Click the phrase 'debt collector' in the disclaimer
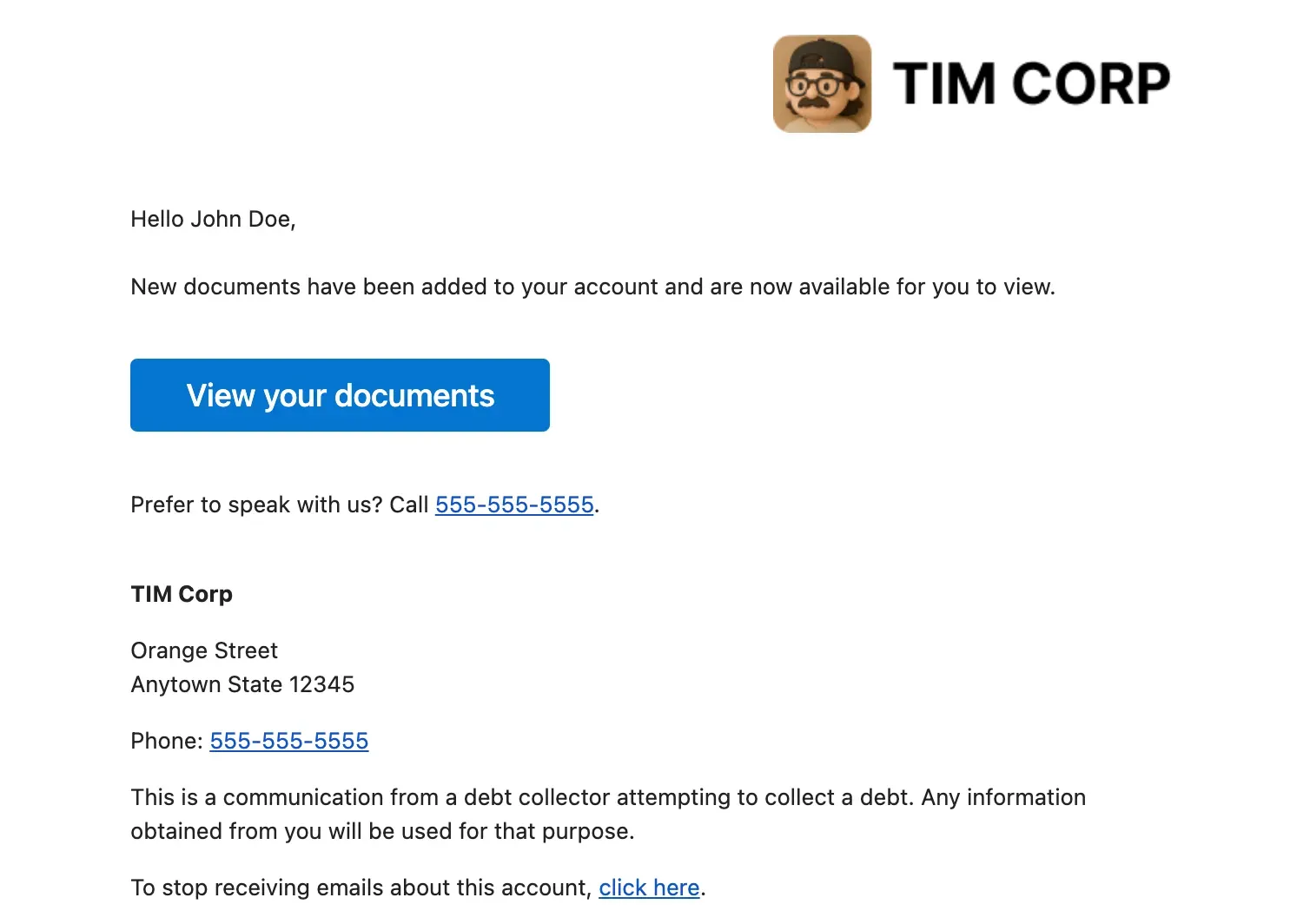1310x924 pixels. (536, 797)
